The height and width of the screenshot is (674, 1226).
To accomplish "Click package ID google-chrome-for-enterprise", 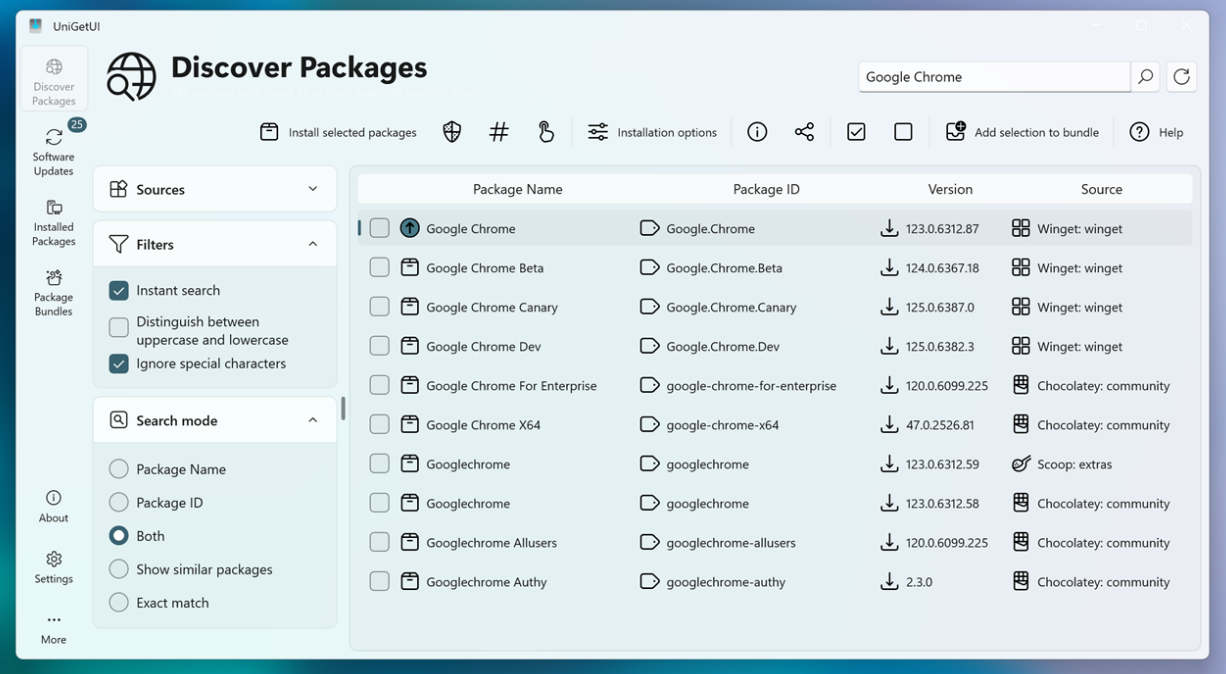I will tap(751, 386).
